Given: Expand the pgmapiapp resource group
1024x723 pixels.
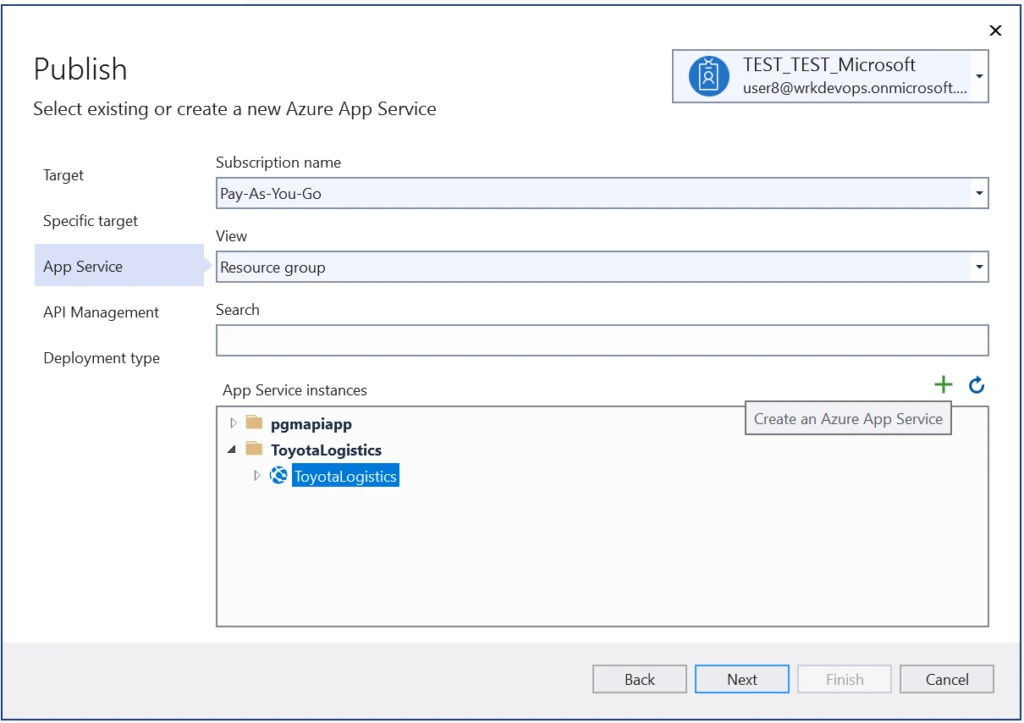Looking at the screenshot, I should pos(232,422).
